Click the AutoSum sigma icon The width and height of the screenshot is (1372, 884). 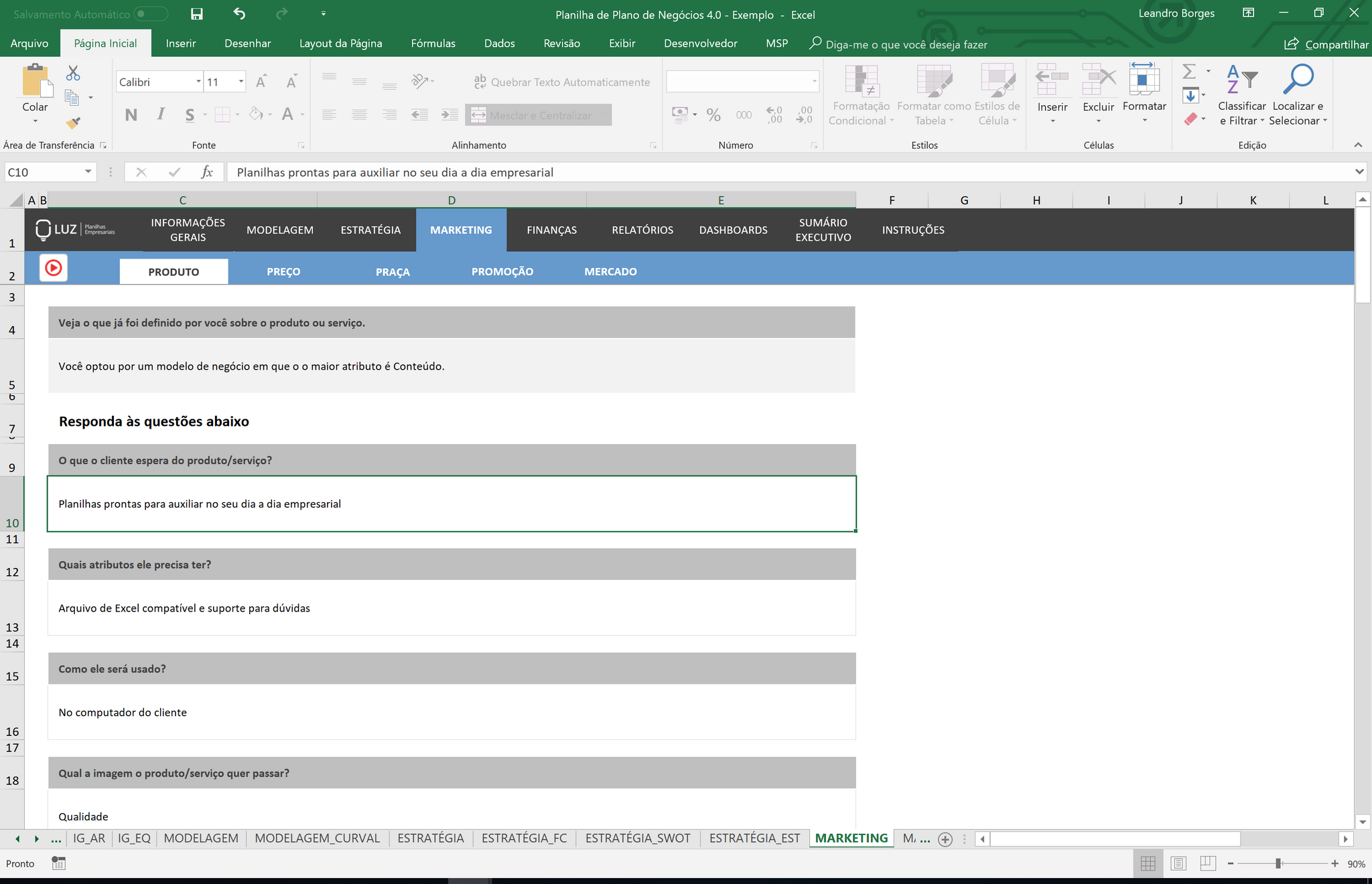coord(1189,71)
